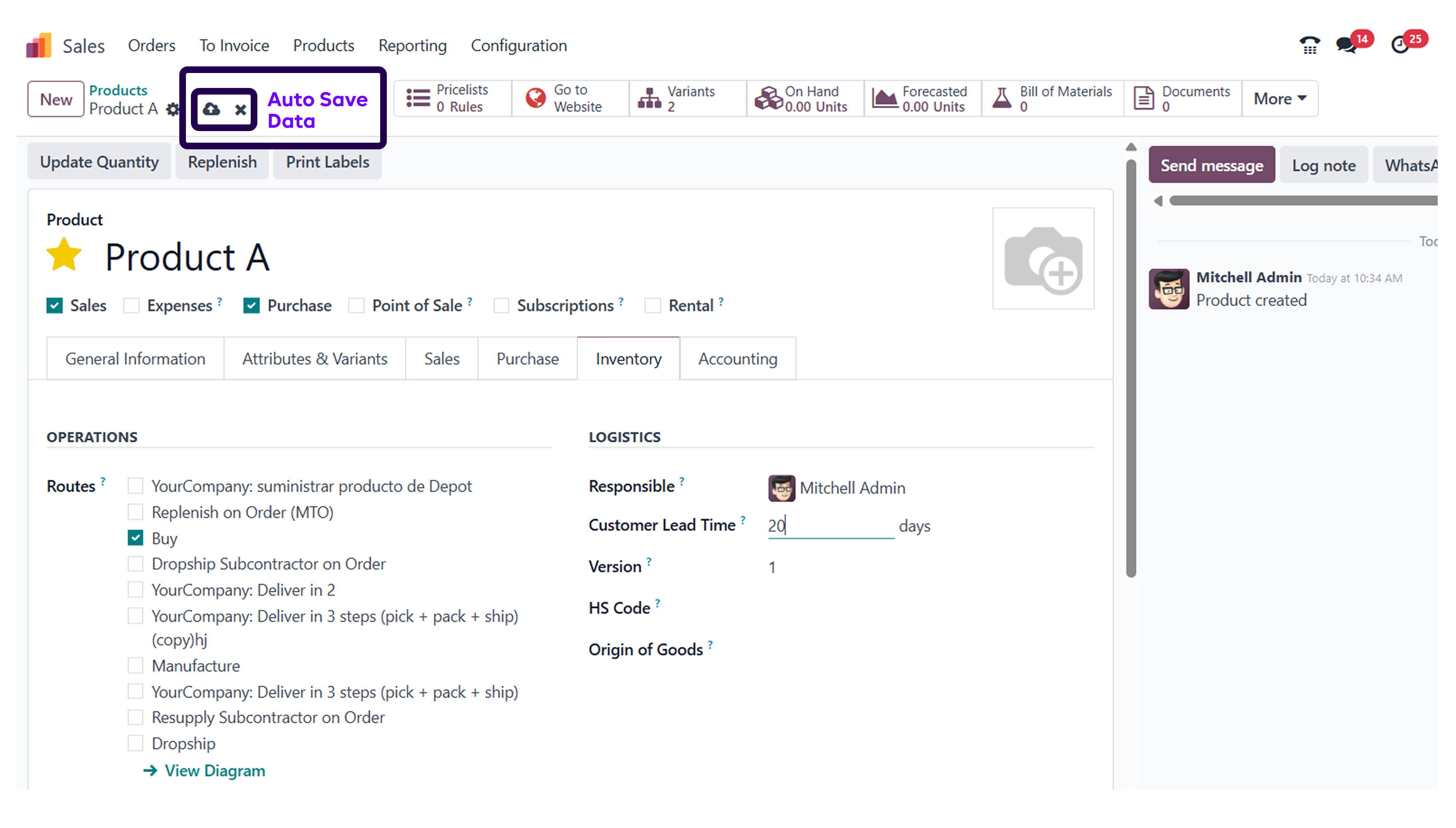Enable the Expenses checkbox
This screenshot has height=828, width=1456.
point(132,305)
